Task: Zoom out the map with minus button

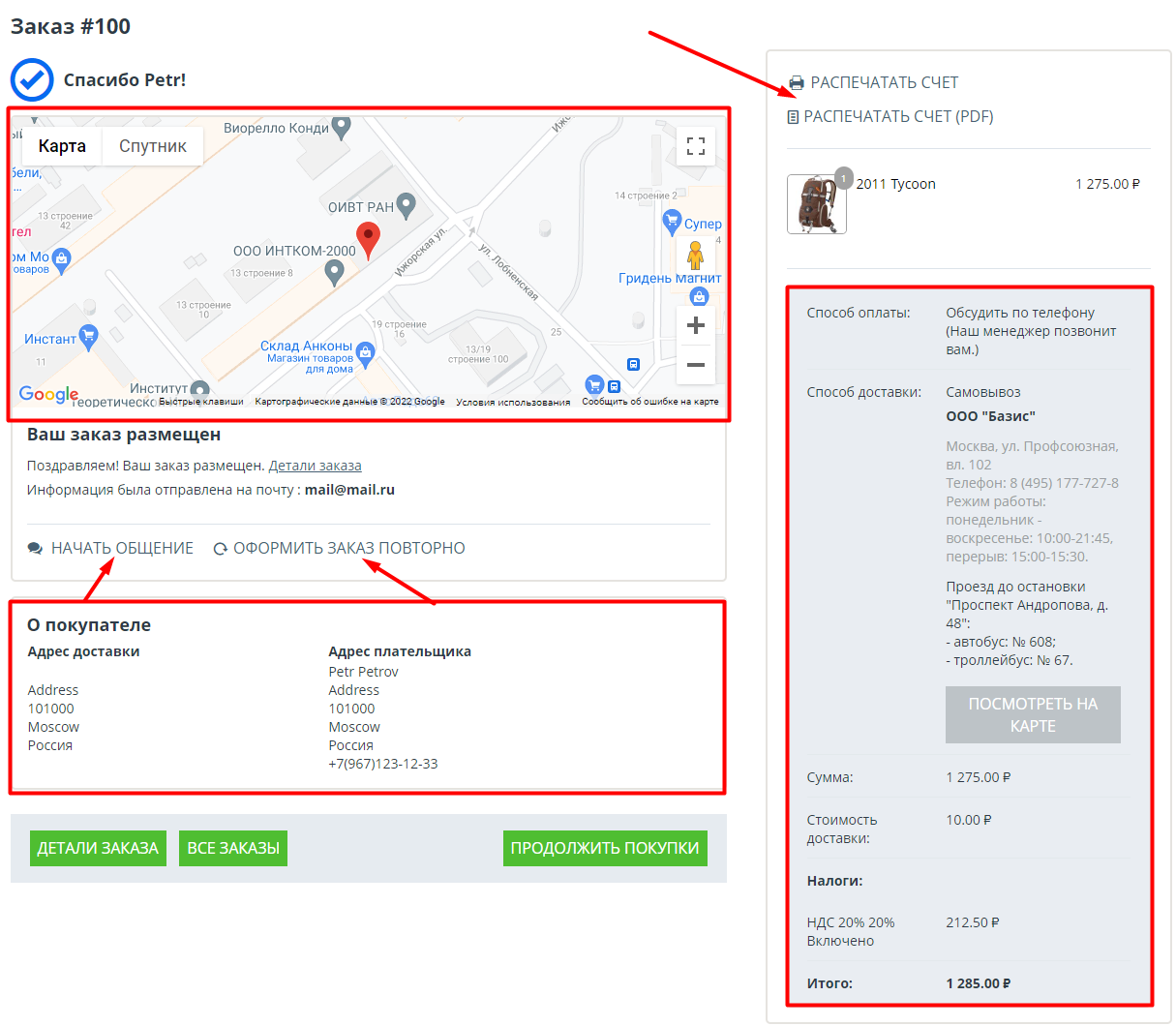Action: pyautogui.click(x=695, y=365)
